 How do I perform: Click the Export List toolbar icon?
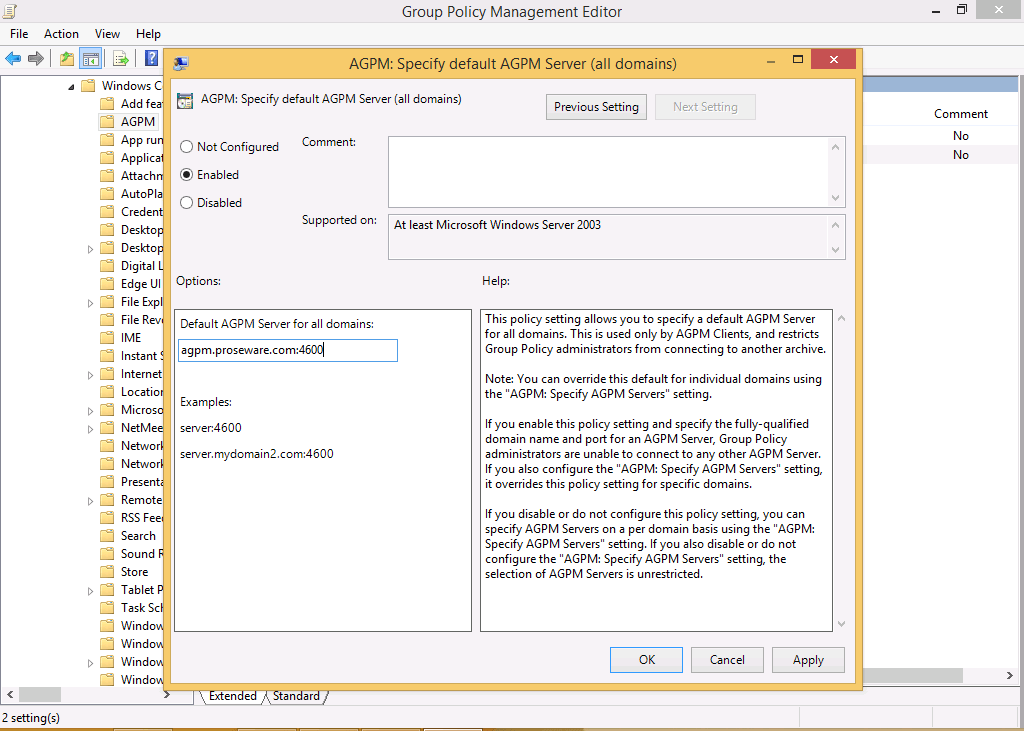pyautogui.click(x=120, y=58)
